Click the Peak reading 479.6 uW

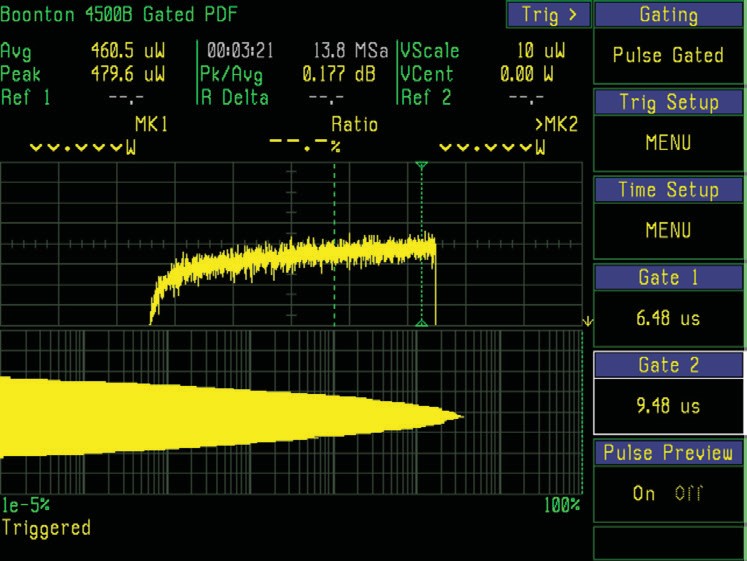128,74
